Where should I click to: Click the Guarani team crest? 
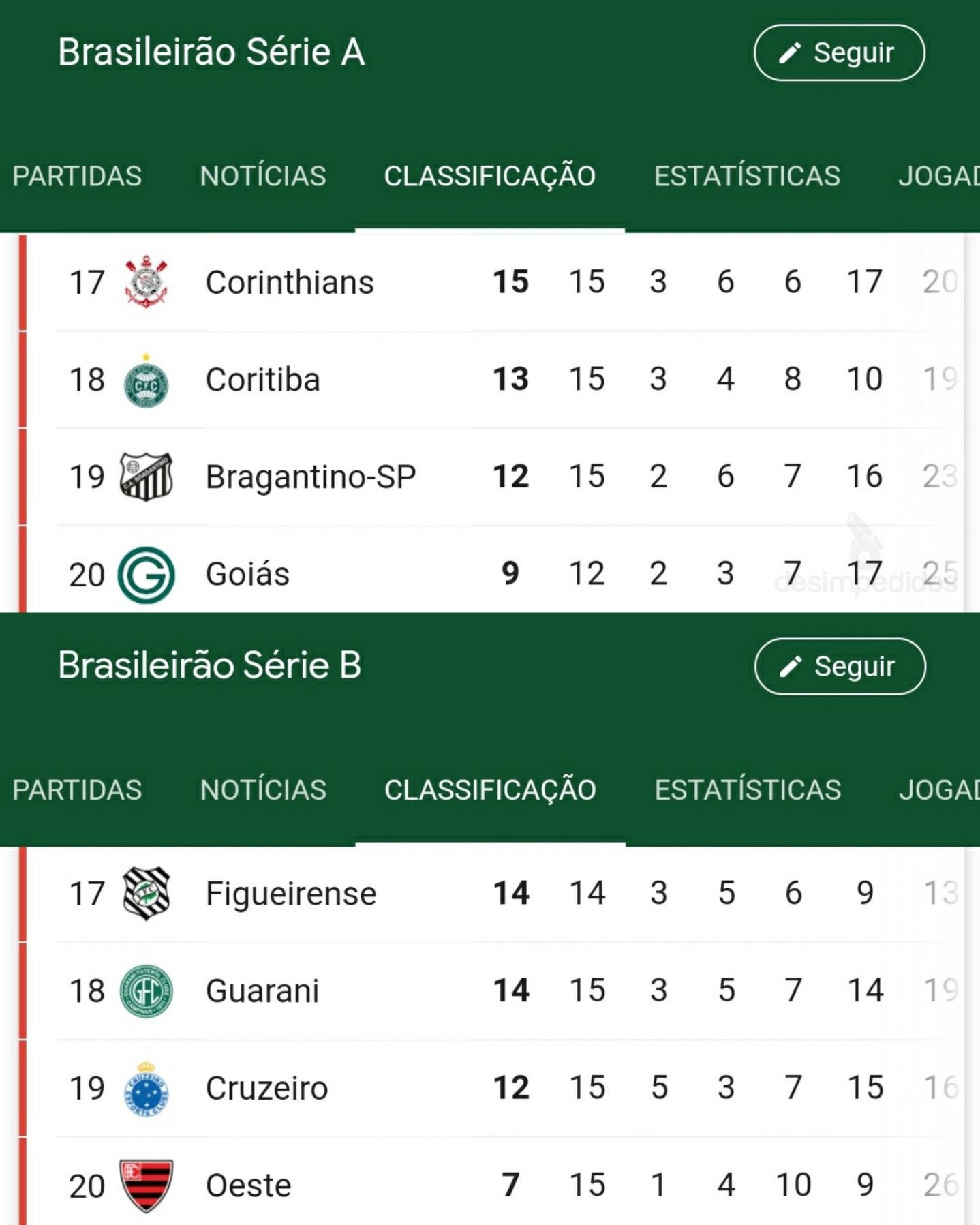[146, 990]
